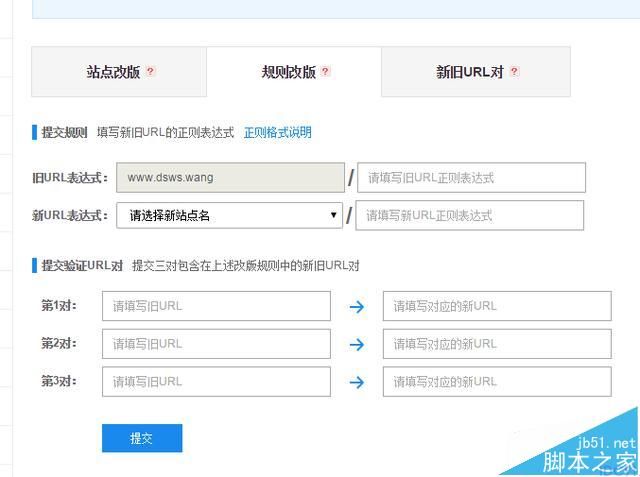This screenshot has height=477, width=640.
Task: Click the 第2对 label
Action: (x=59, y=344)
